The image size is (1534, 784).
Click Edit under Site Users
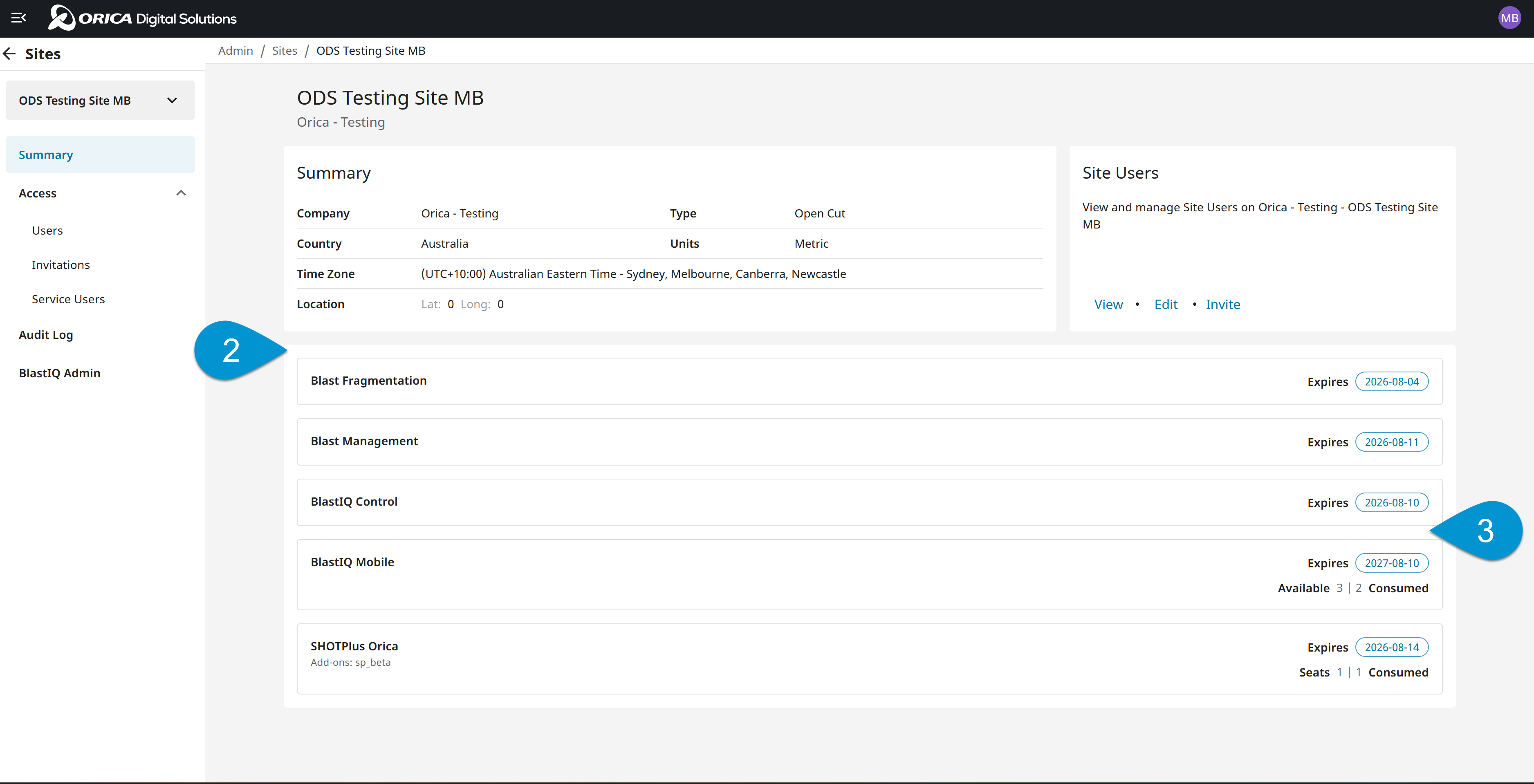(1165, 304)
